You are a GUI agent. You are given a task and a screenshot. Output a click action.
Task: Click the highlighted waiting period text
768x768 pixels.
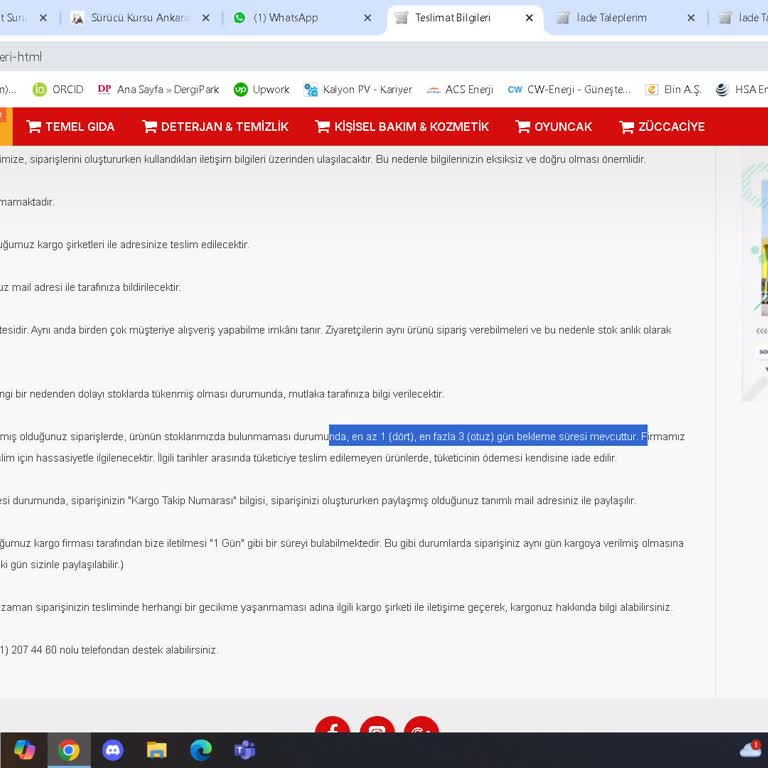(488, 436)
